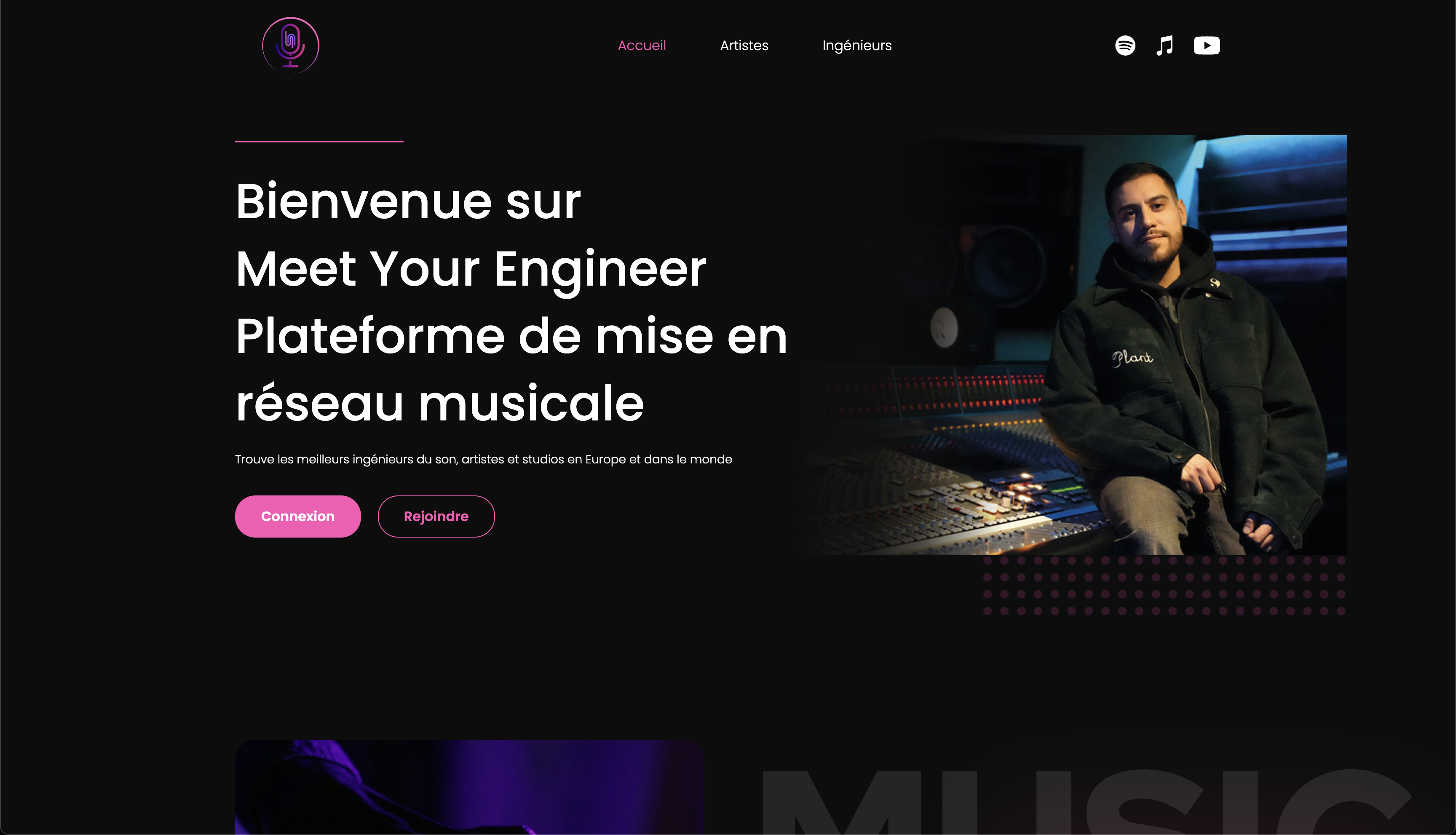Click the 'Plateforme de mise en' heading line
The image size is (1456, 835).
[511, 336]
